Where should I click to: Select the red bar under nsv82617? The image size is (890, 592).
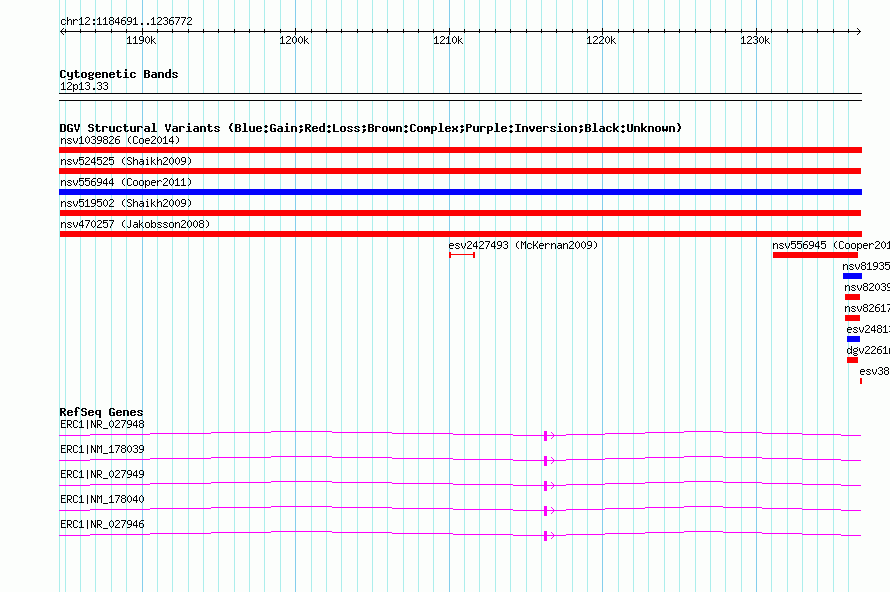852,318
